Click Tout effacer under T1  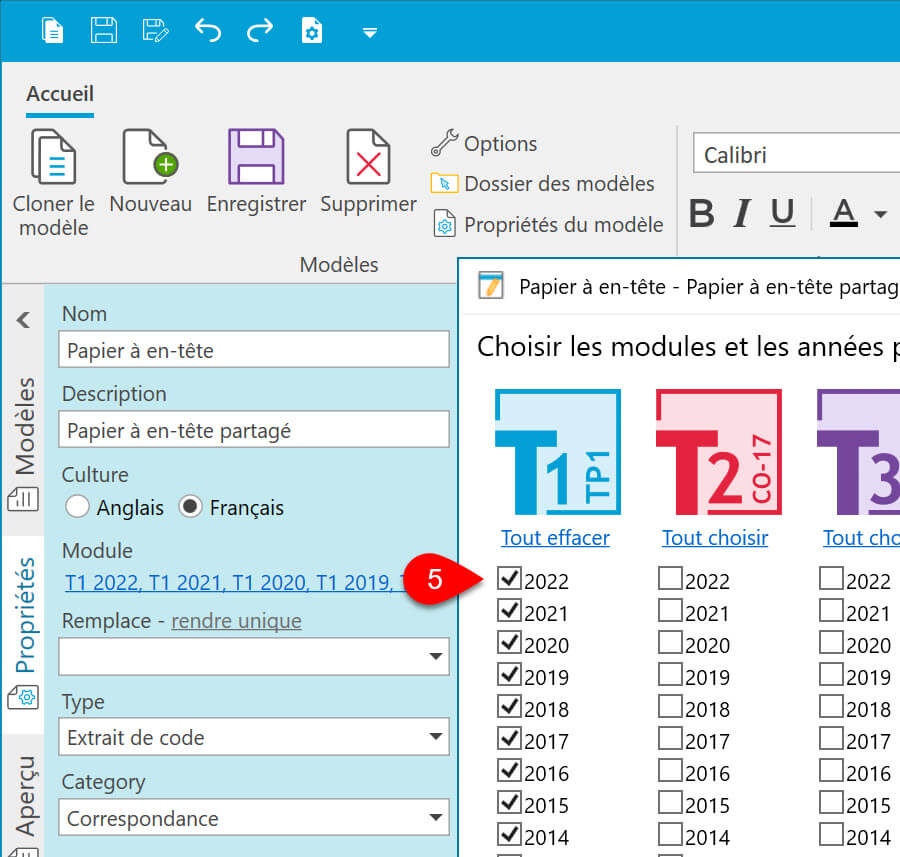point(555,538)
